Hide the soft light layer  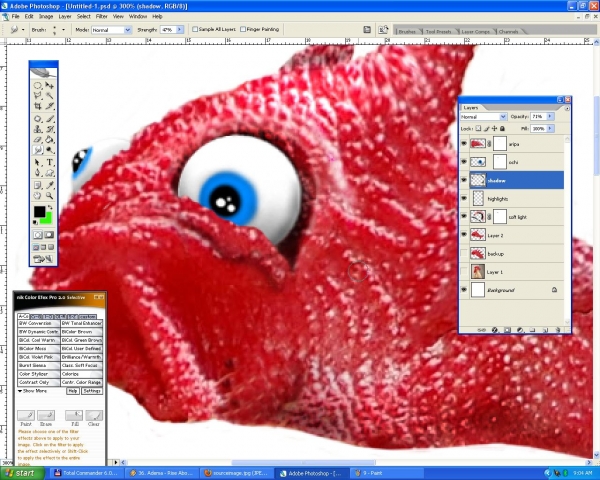[464, 217]
